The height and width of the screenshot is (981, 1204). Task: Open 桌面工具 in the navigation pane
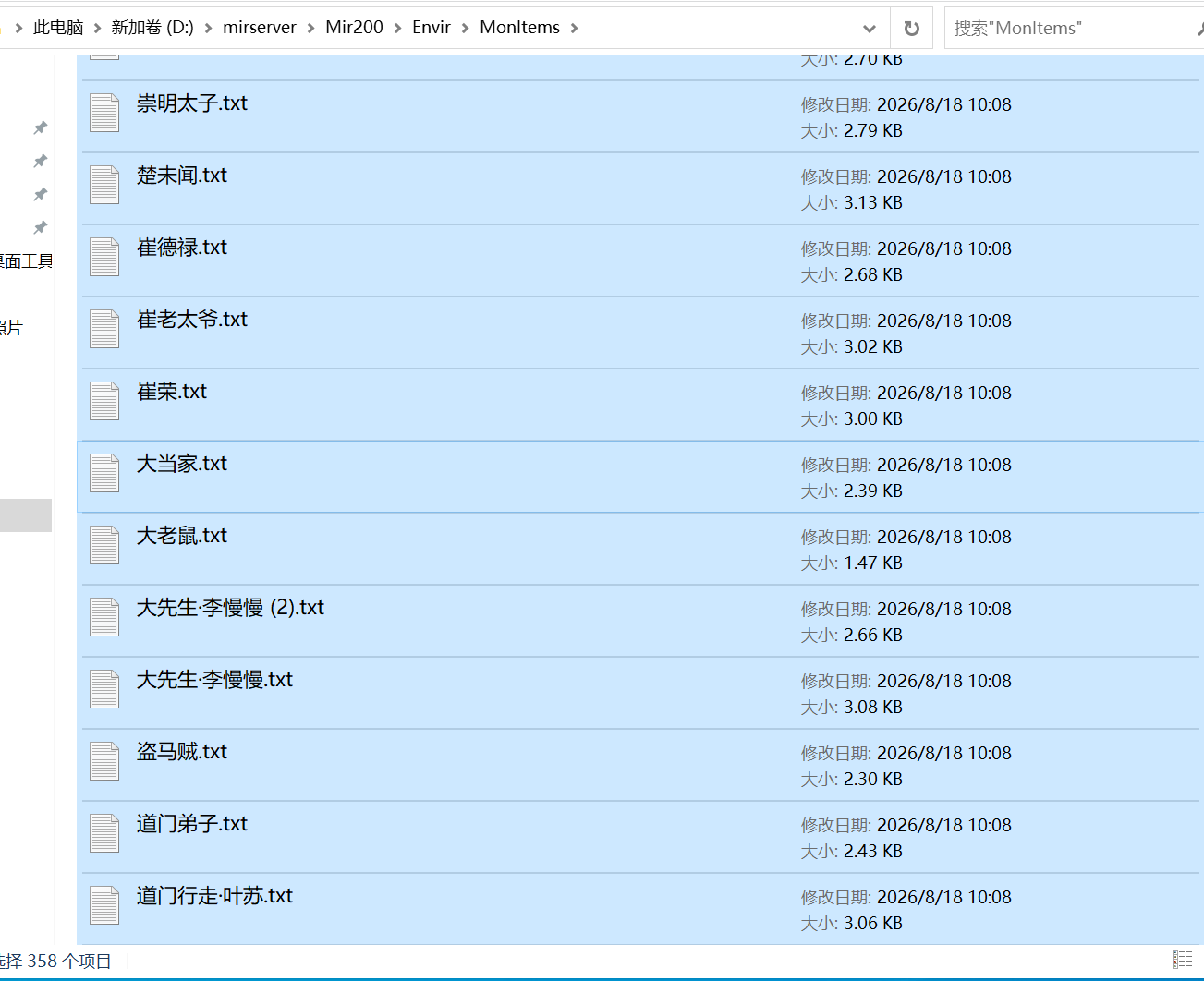tap(26, 261)
